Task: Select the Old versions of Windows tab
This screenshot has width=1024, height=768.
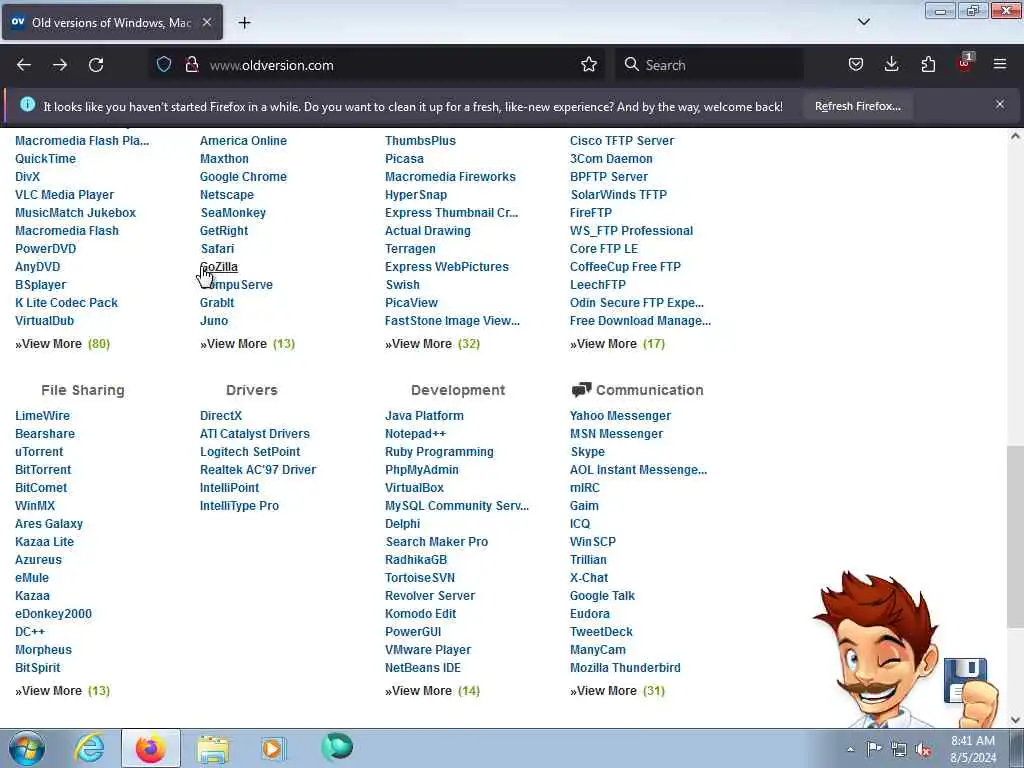Action: (x=112, y=22)
